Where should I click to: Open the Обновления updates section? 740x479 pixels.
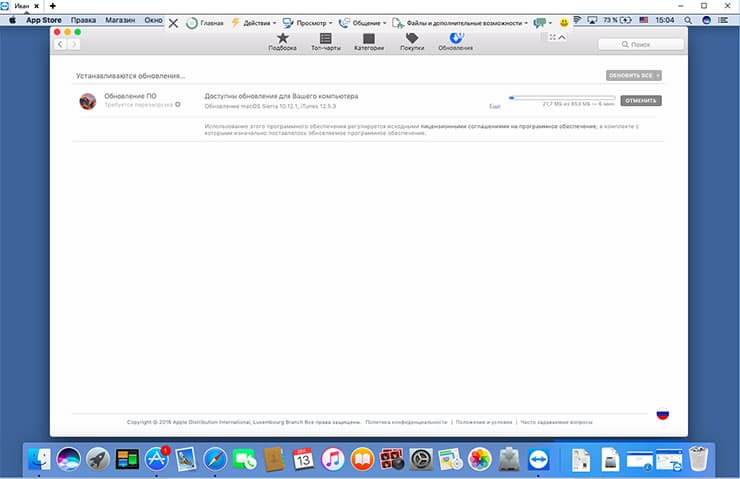[455, 42]
